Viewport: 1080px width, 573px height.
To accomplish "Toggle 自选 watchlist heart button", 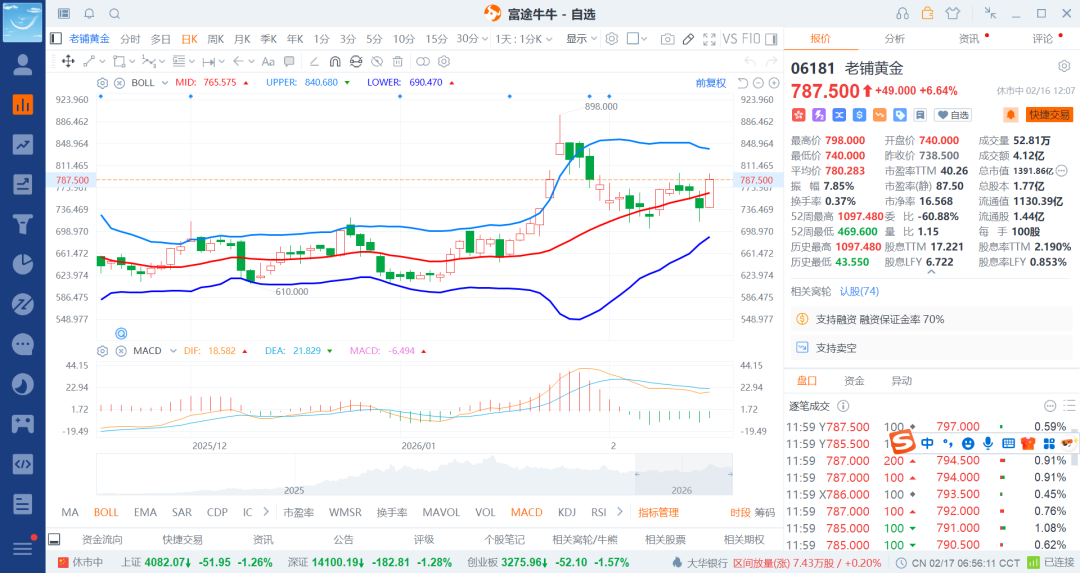I will (x=954, y=115).
